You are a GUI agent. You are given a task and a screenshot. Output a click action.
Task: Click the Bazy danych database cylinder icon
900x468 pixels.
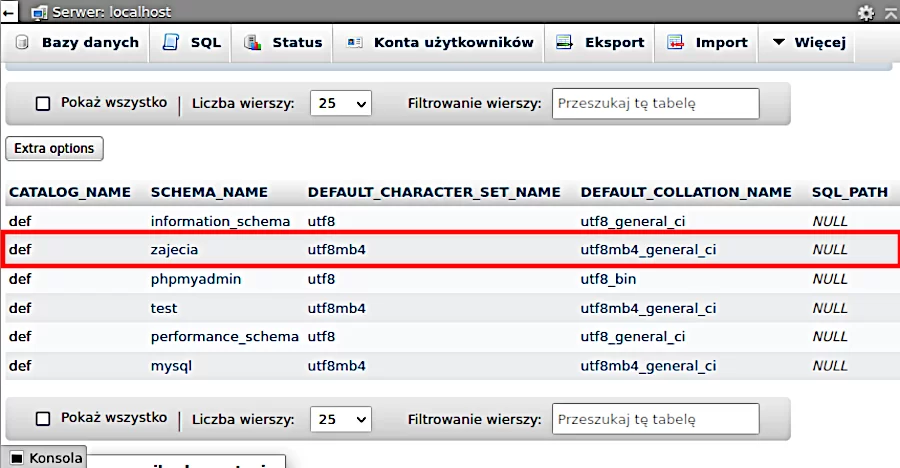[22, 42]
